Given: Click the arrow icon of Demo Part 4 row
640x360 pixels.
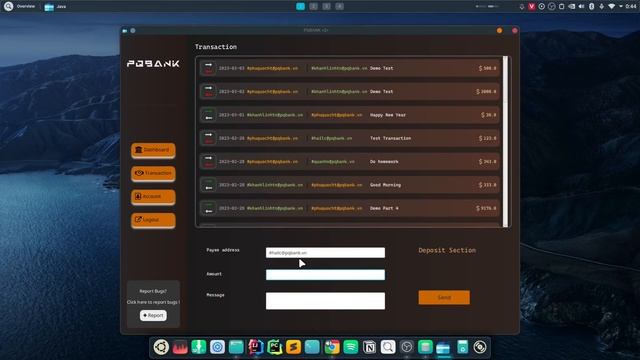Looking at the screenshot, I should click(209, 208).
